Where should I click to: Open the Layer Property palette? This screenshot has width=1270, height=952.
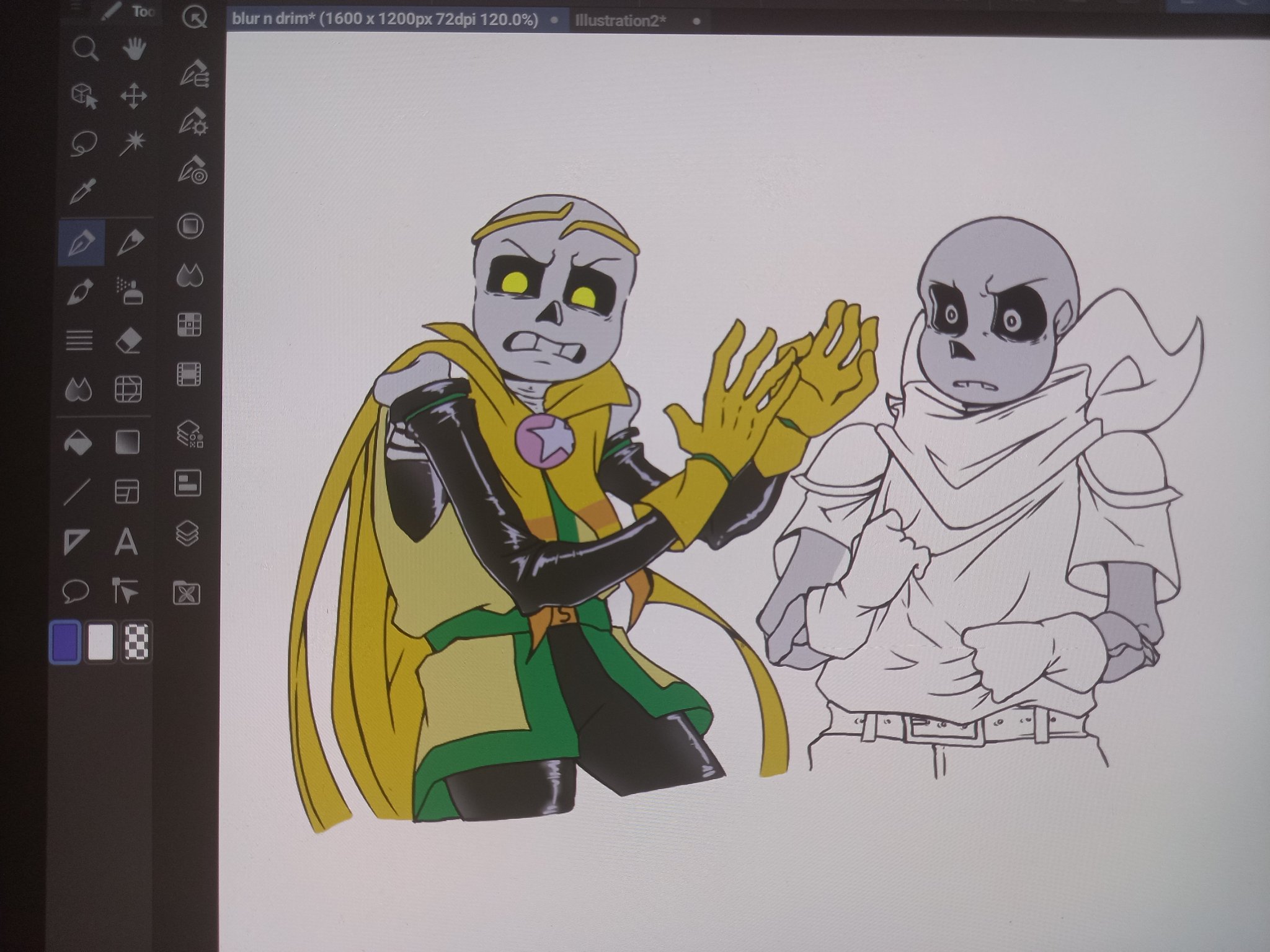[x=190, y=434]
